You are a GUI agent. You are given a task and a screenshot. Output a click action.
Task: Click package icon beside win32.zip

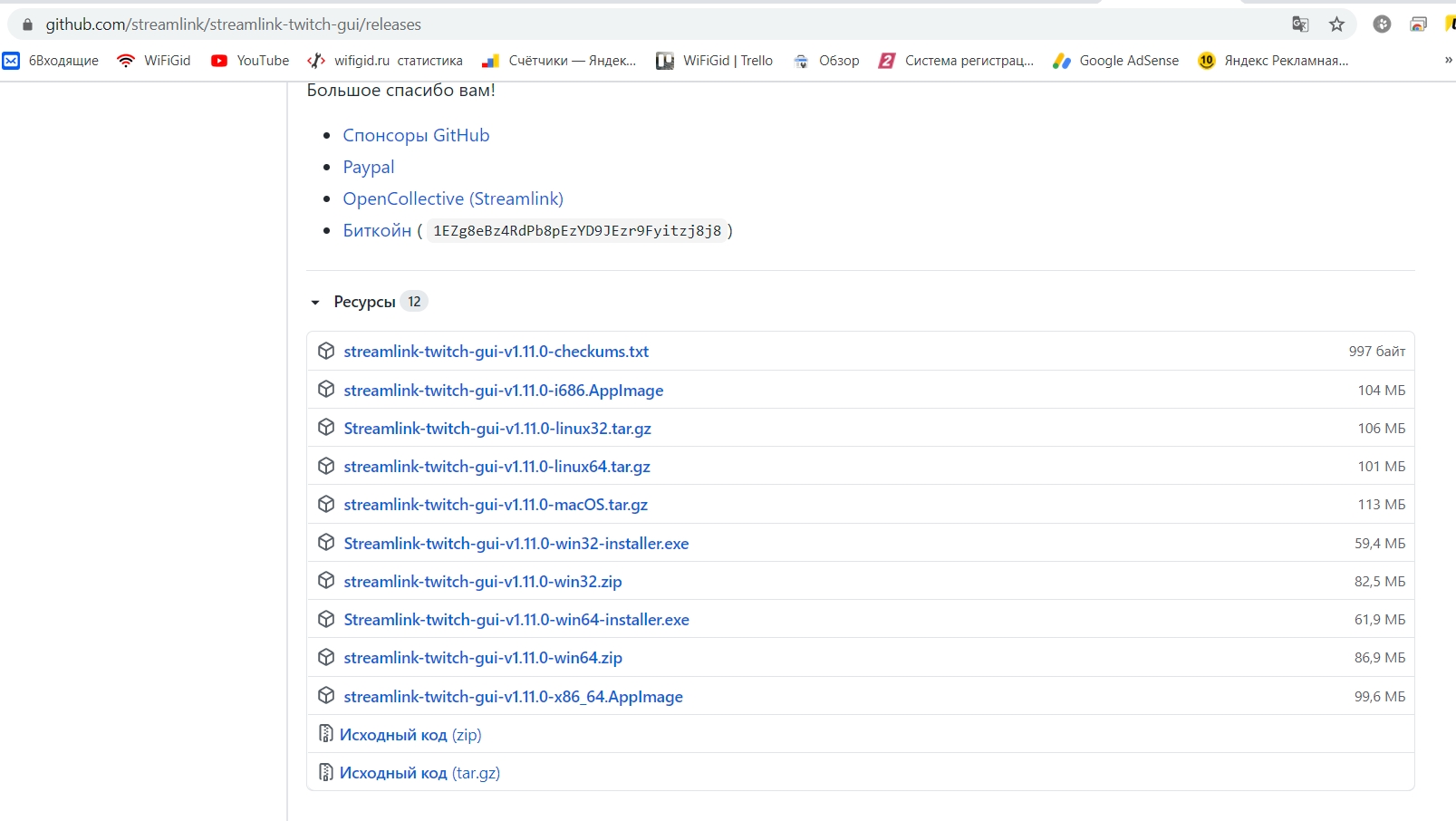[x=326, y=580]
